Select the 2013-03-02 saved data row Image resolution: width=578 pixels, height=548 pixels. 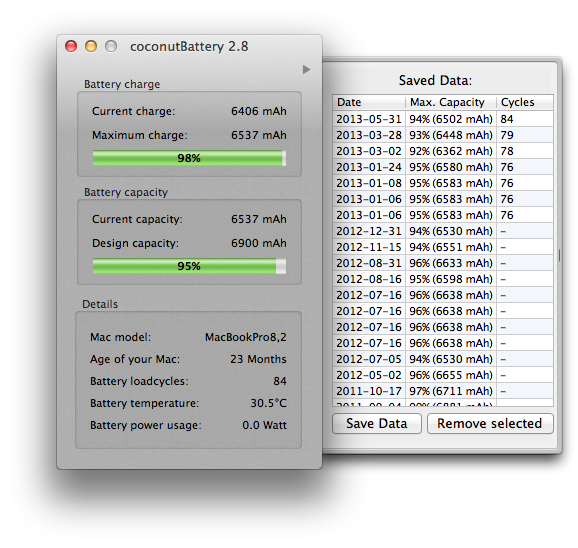point(443,151)
